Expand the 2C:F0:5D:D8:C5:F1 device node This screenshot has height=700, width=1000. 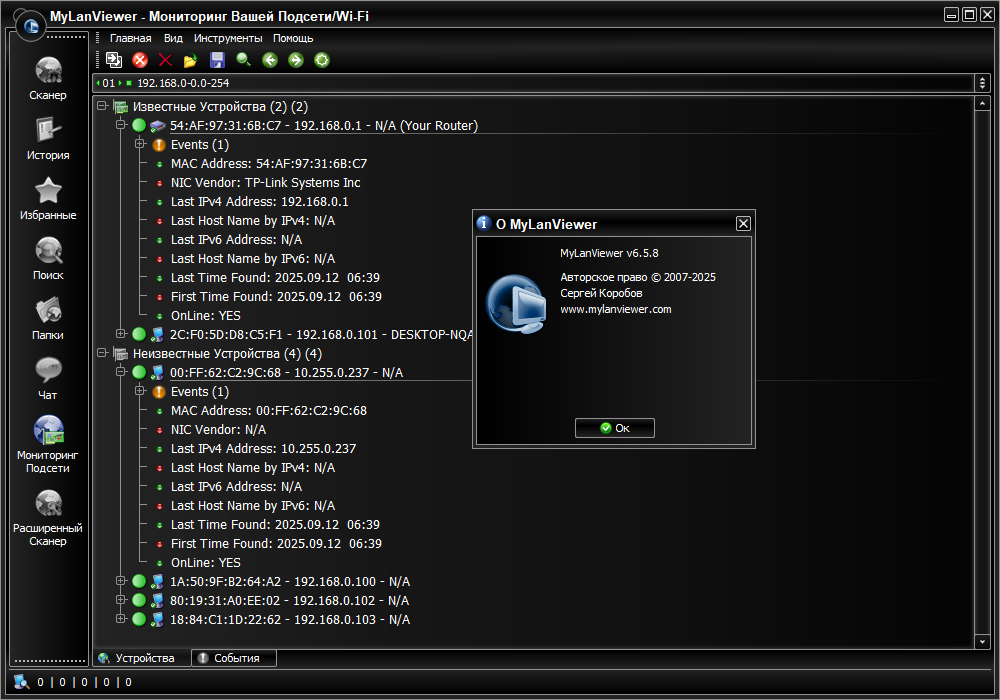[x=121, y=333]
